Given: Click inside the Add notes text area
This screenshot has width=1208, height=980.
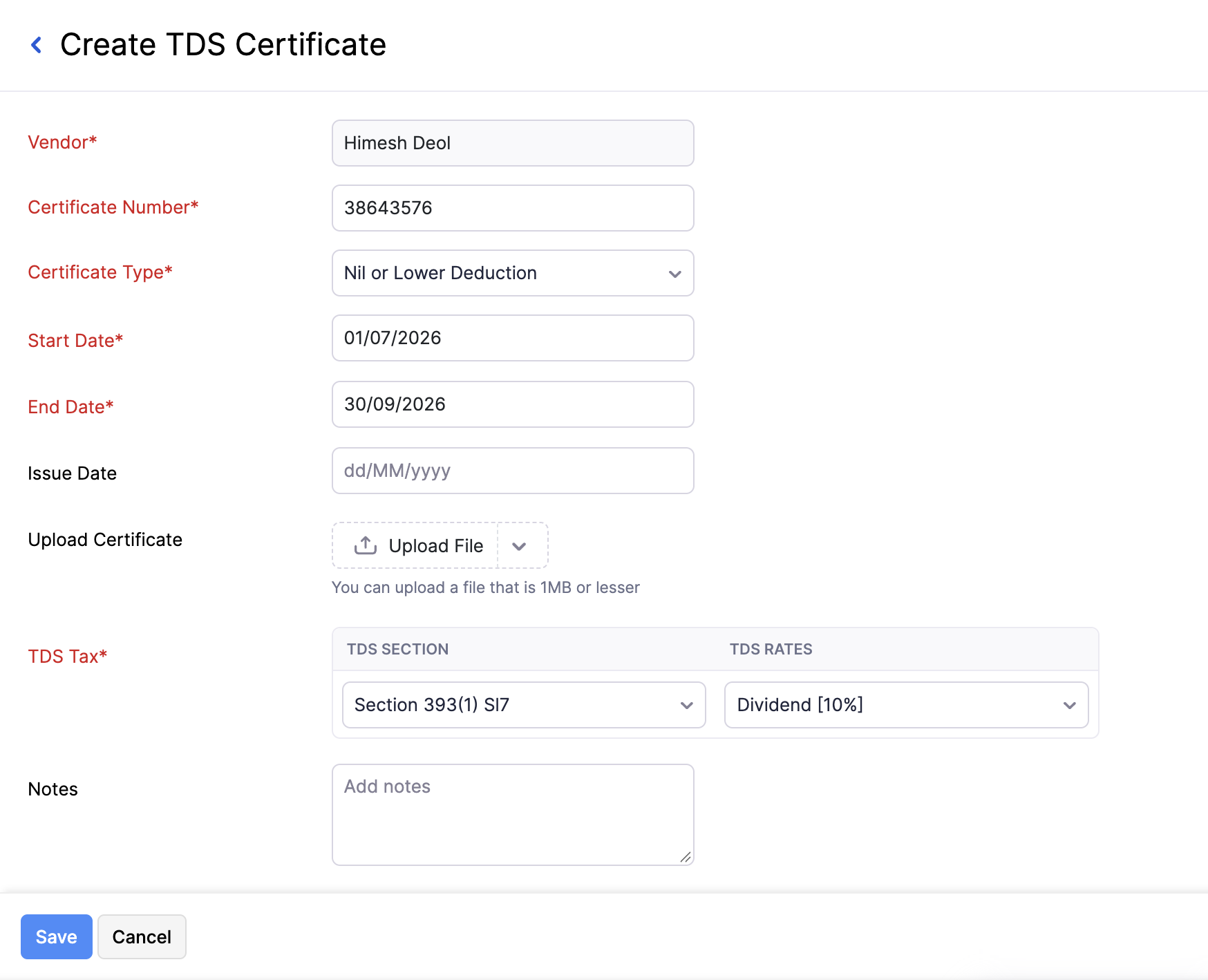Looking at the screenshot, I should [513, 815].
